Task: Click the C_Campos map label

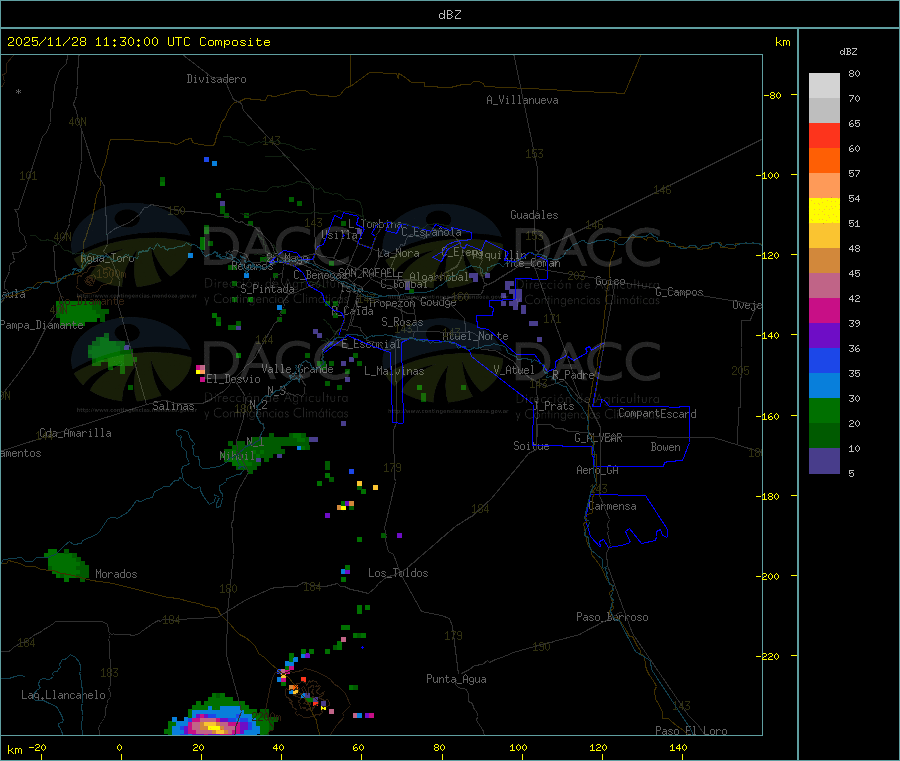Action: tap(680, 292)
